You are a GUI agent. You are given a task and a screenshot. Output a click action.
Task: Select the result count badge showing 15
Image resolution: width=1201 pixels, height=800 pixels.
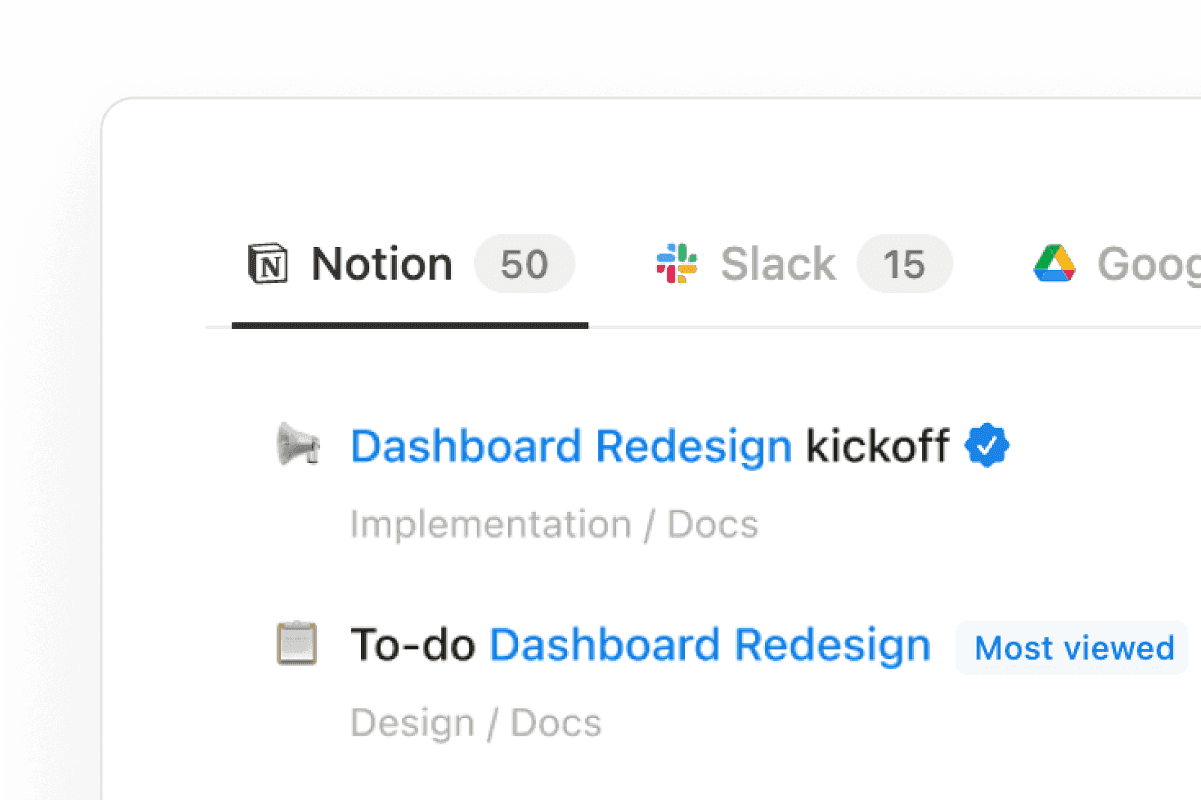tap(905, 263)
